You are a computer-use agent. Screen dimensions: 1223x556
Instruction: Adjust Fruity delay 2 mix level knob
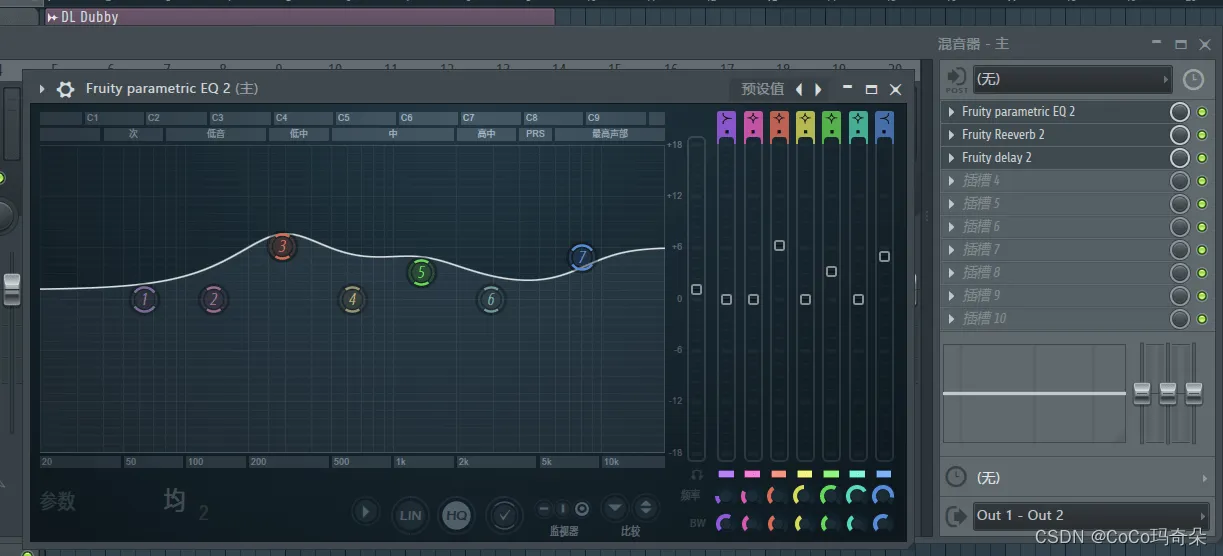click(1180, 158)
